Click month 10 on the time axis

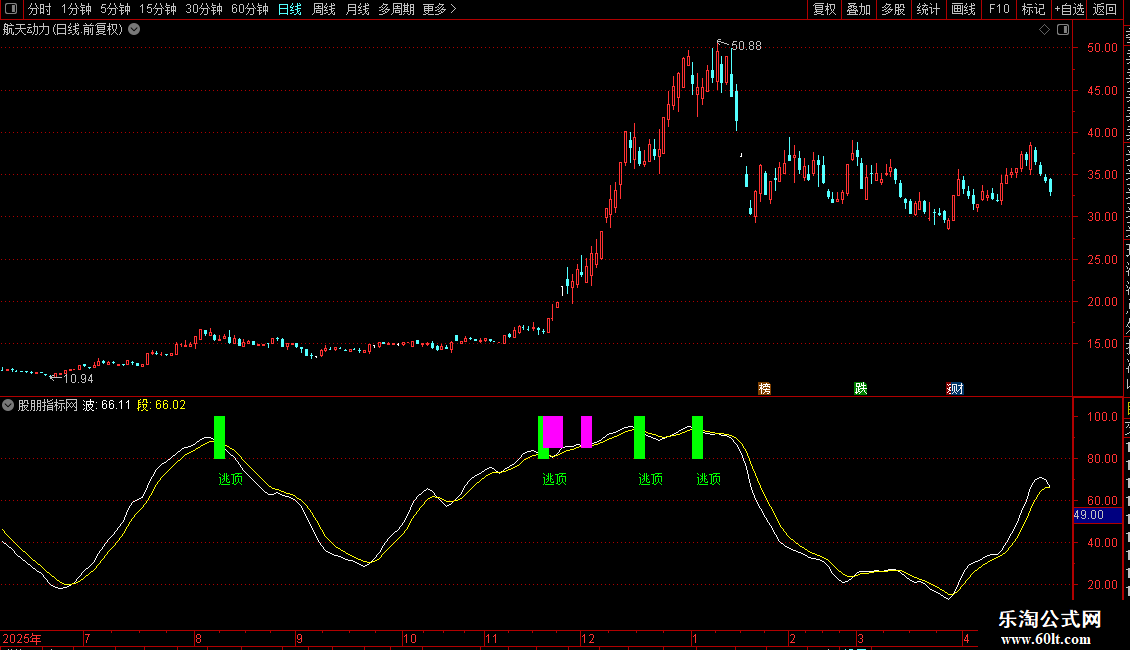click(x=409, y=638)
